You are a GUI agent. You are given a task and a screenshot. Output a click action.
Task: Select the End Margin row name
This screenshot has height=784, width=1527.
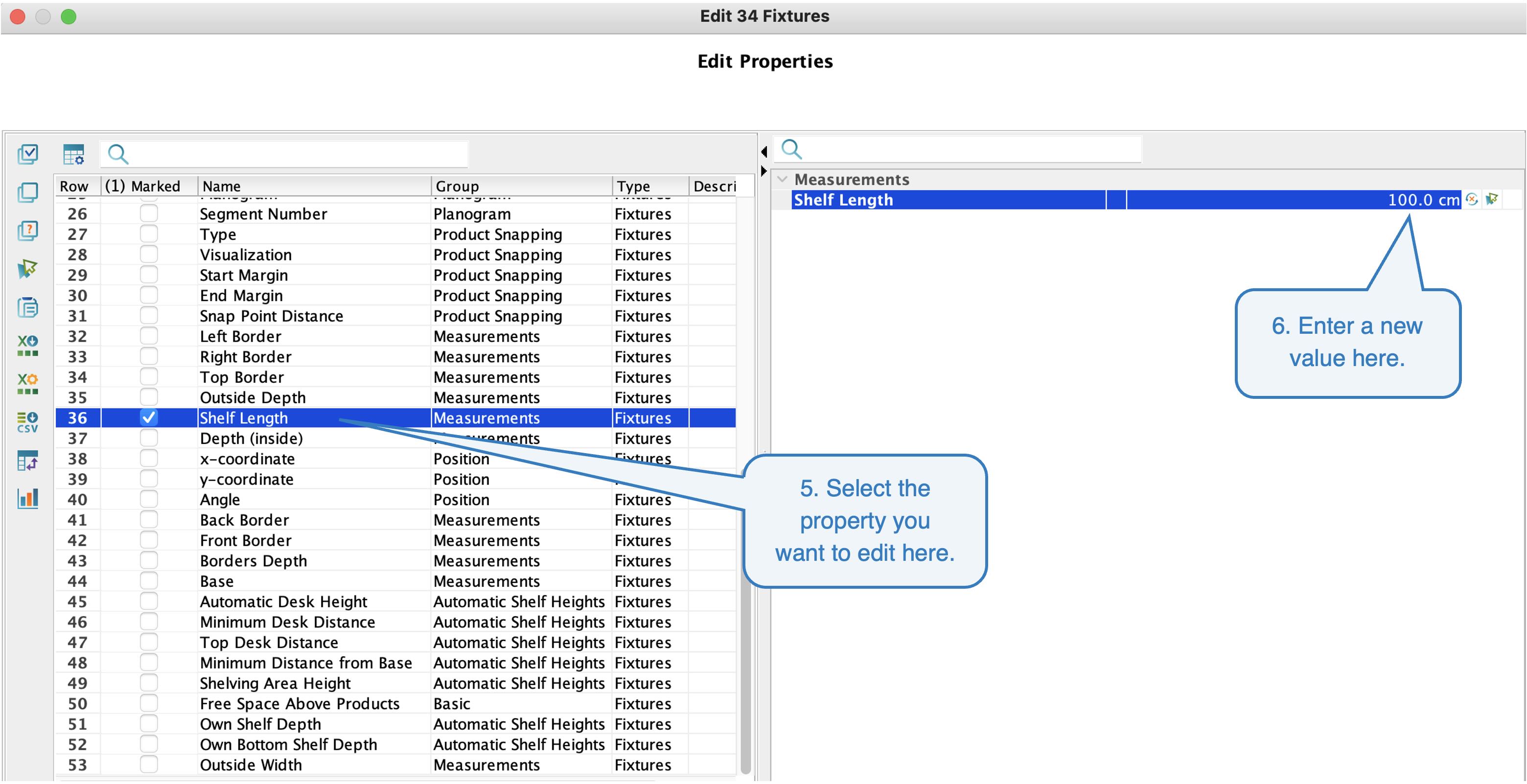coord(241,296)
